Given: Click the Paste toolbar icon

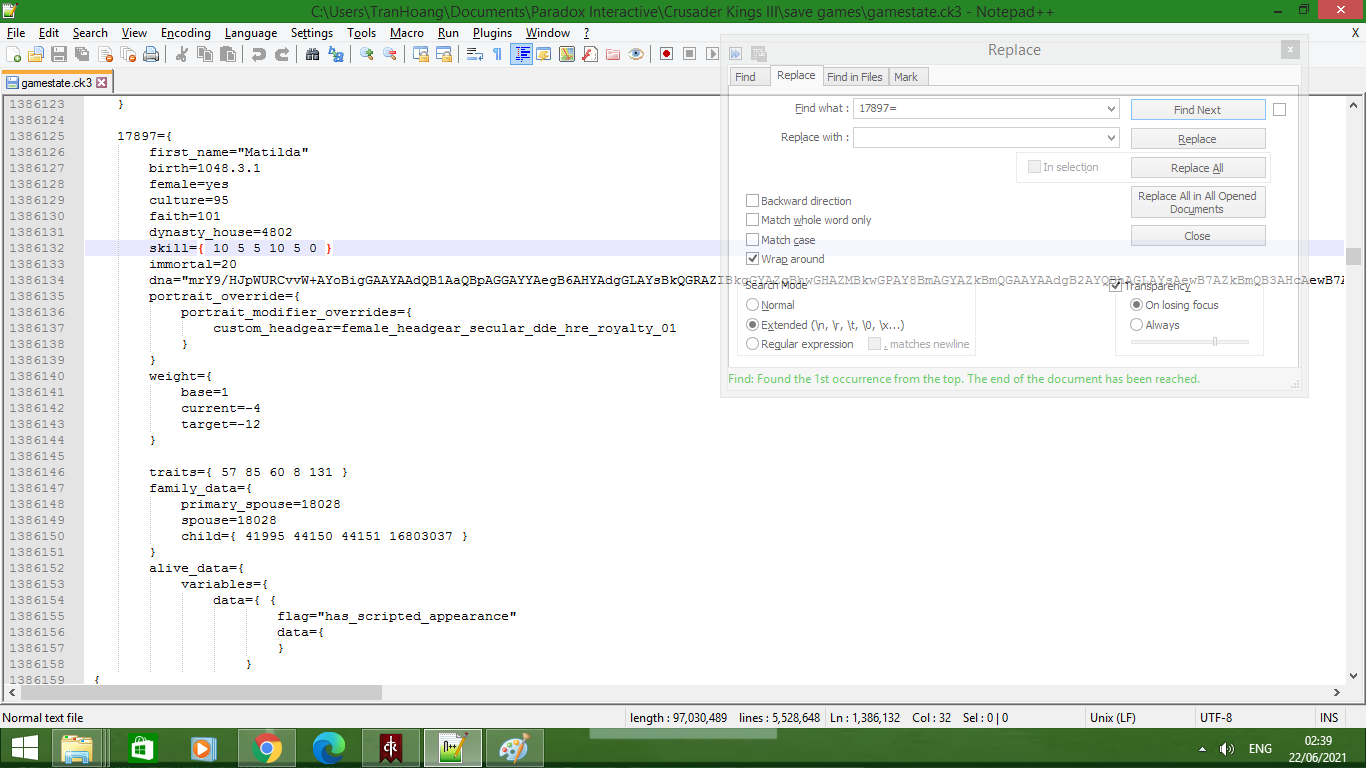Looking at the screenshot, I should click(228, 54).
